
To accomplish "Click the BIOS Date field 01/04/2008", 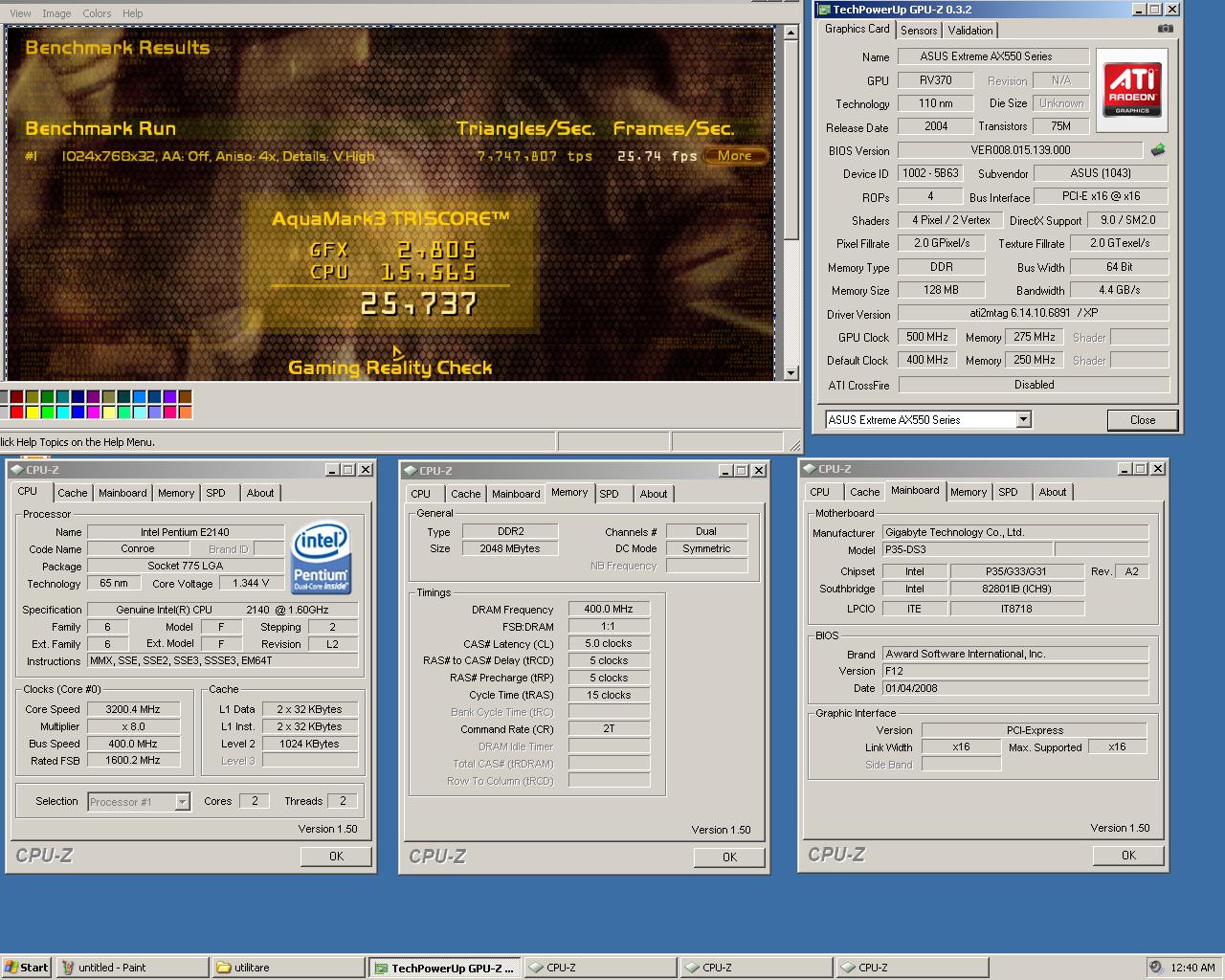I will [1014, 688].
